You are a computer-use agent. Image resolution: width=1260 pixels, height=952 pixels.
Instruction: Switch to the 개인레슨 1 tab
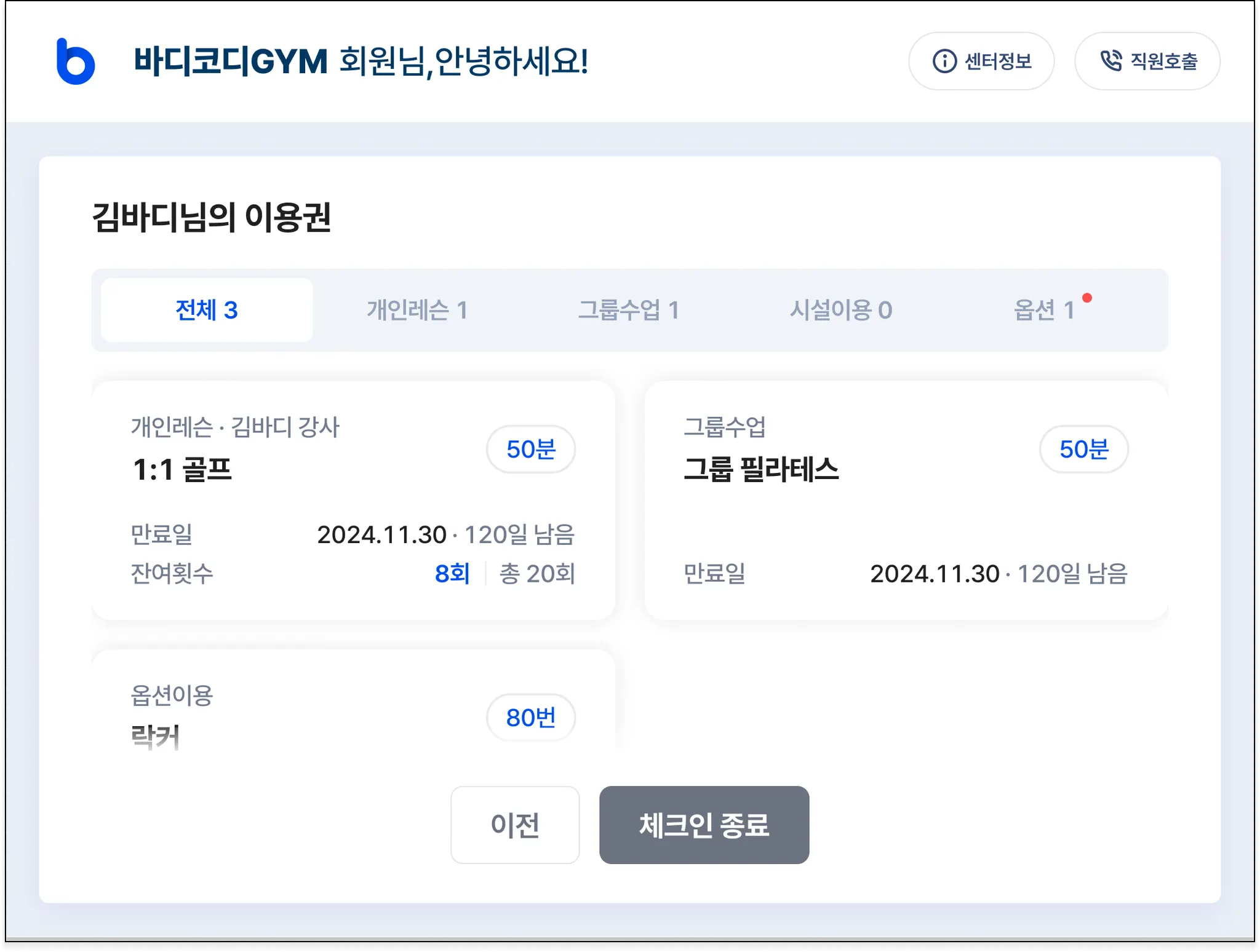click(x=417, y=310)
